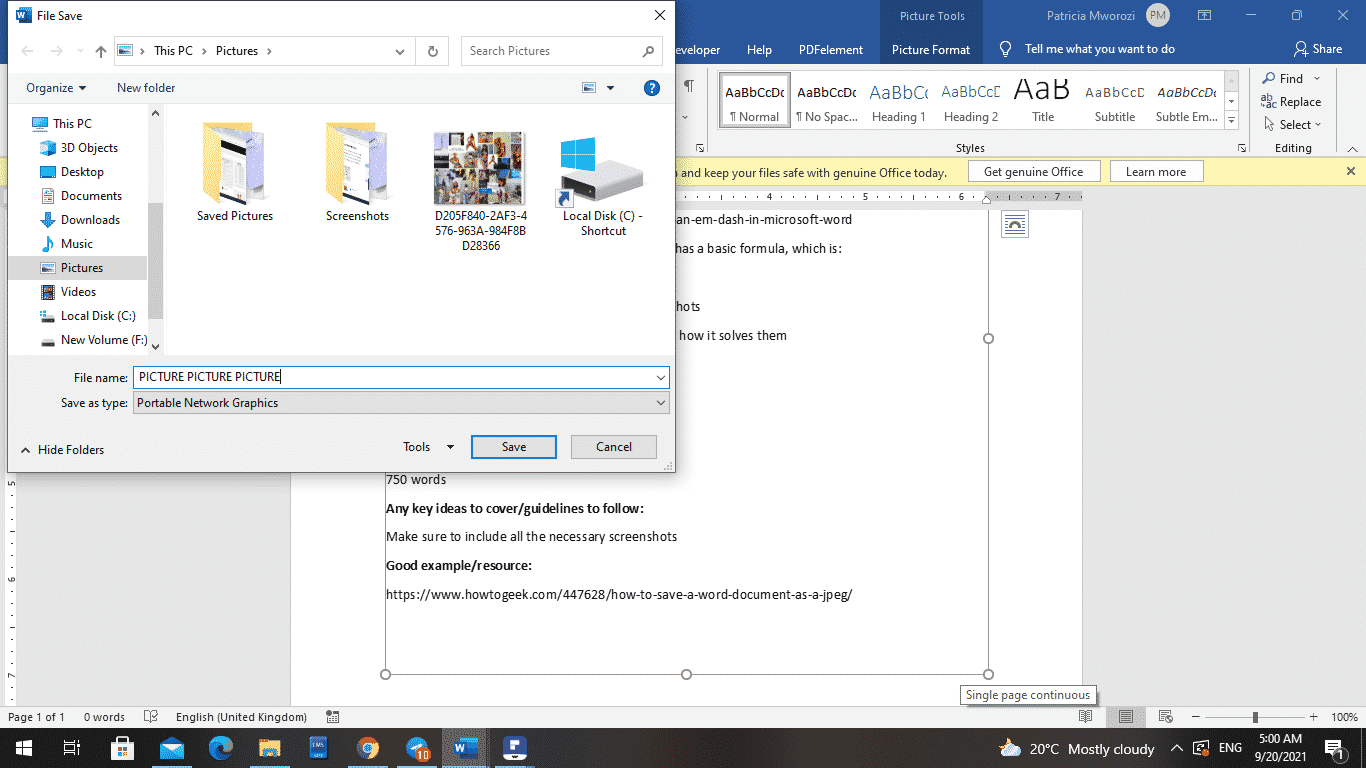Screen dimensions: 1366x768
Task: Dismiss the genuine Office notification bar
Action: pos(1351,172)
